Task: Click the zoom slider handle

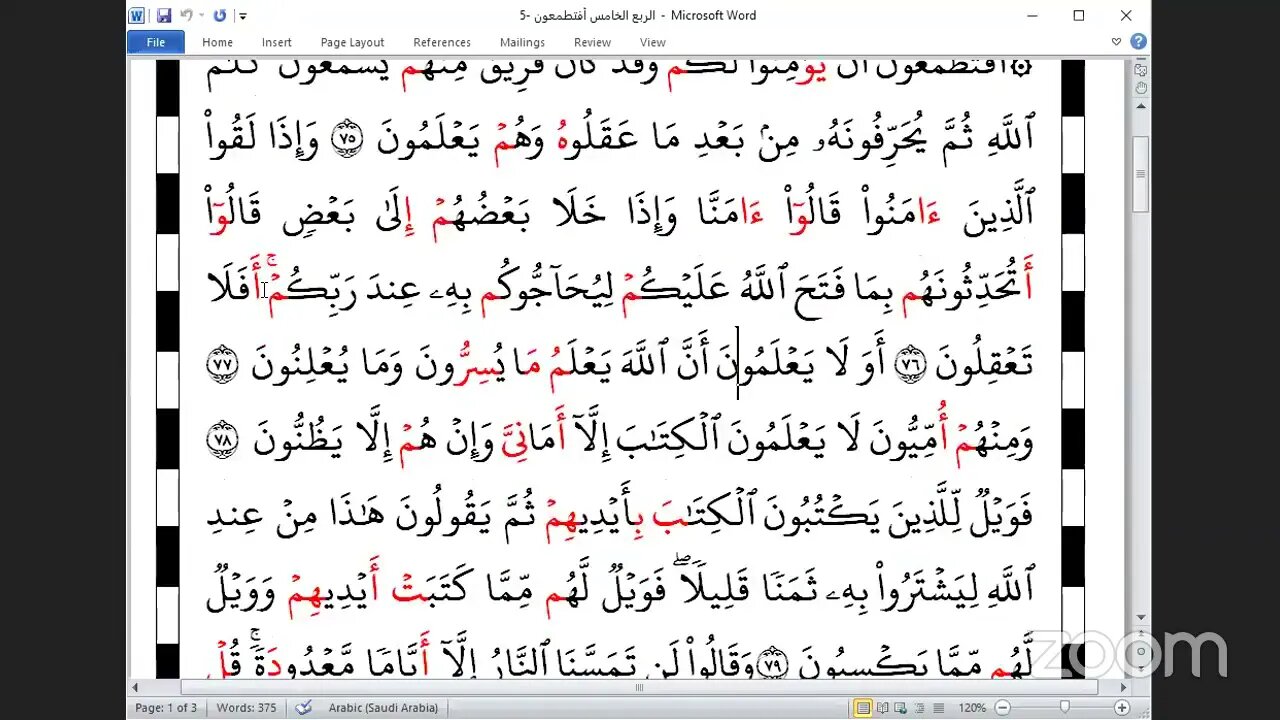Action: (1064, 708)
